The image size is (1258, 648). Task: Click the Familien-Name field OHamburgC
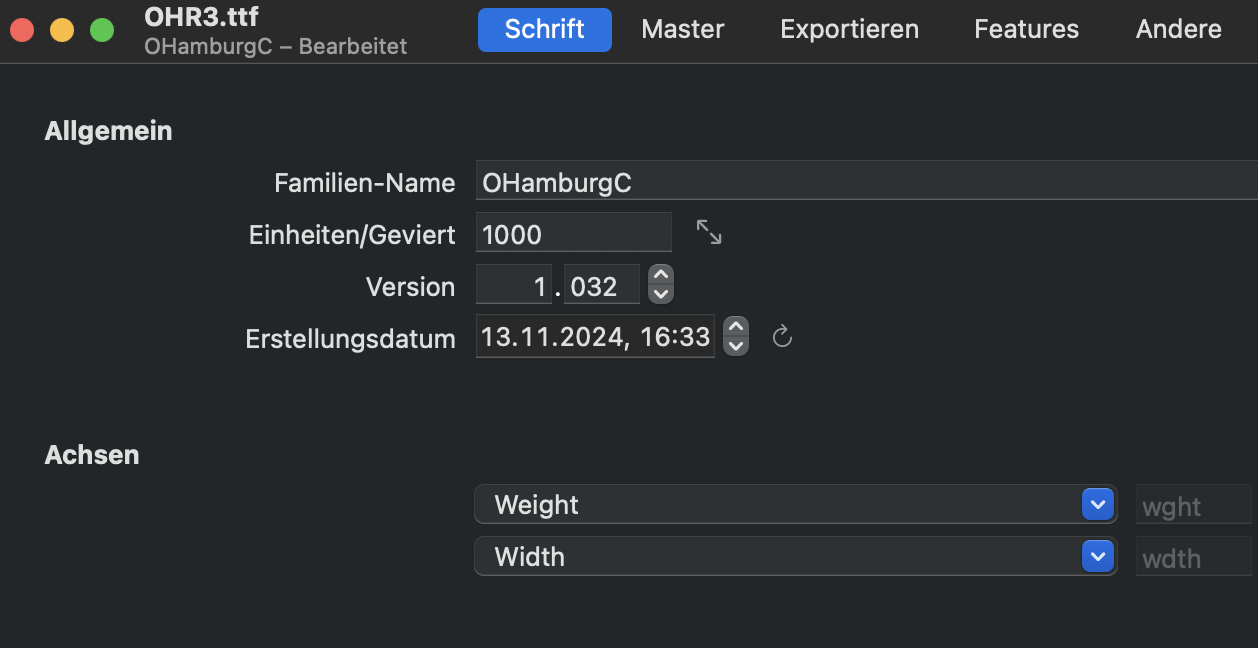point(866,181)
